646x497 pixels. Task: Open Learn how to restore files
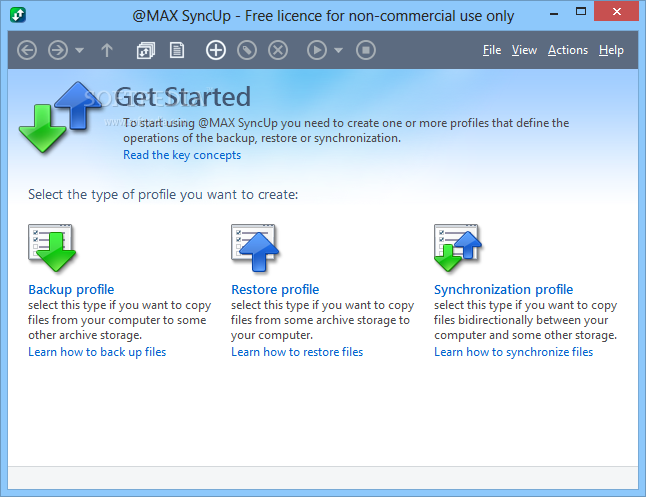coord(297,352)
